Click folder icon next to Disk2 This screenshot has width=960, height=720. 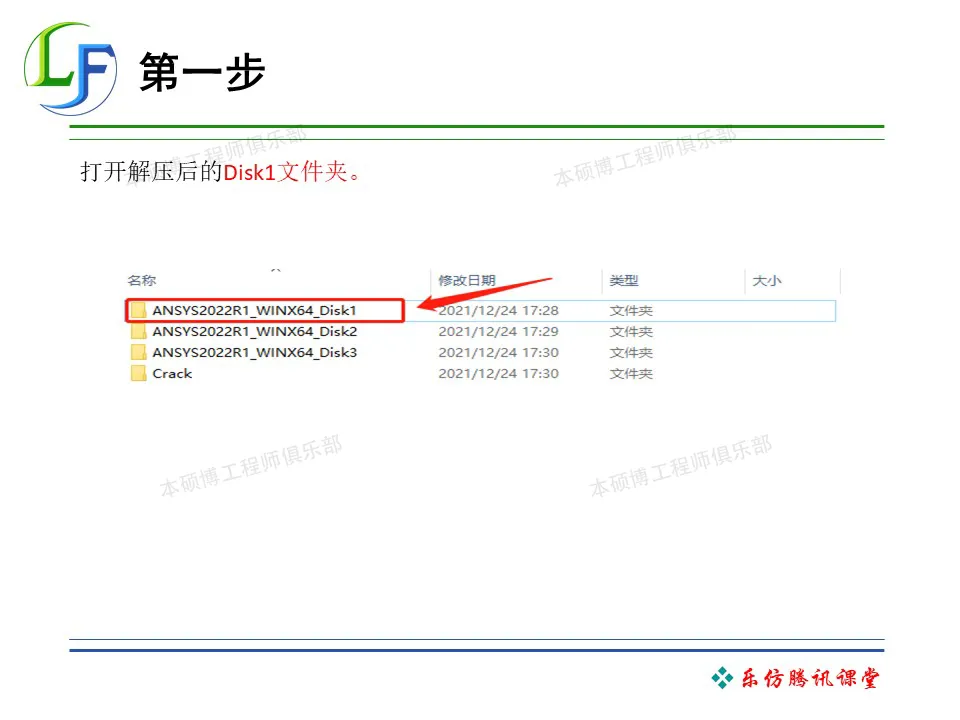click(x=138, y=331)
